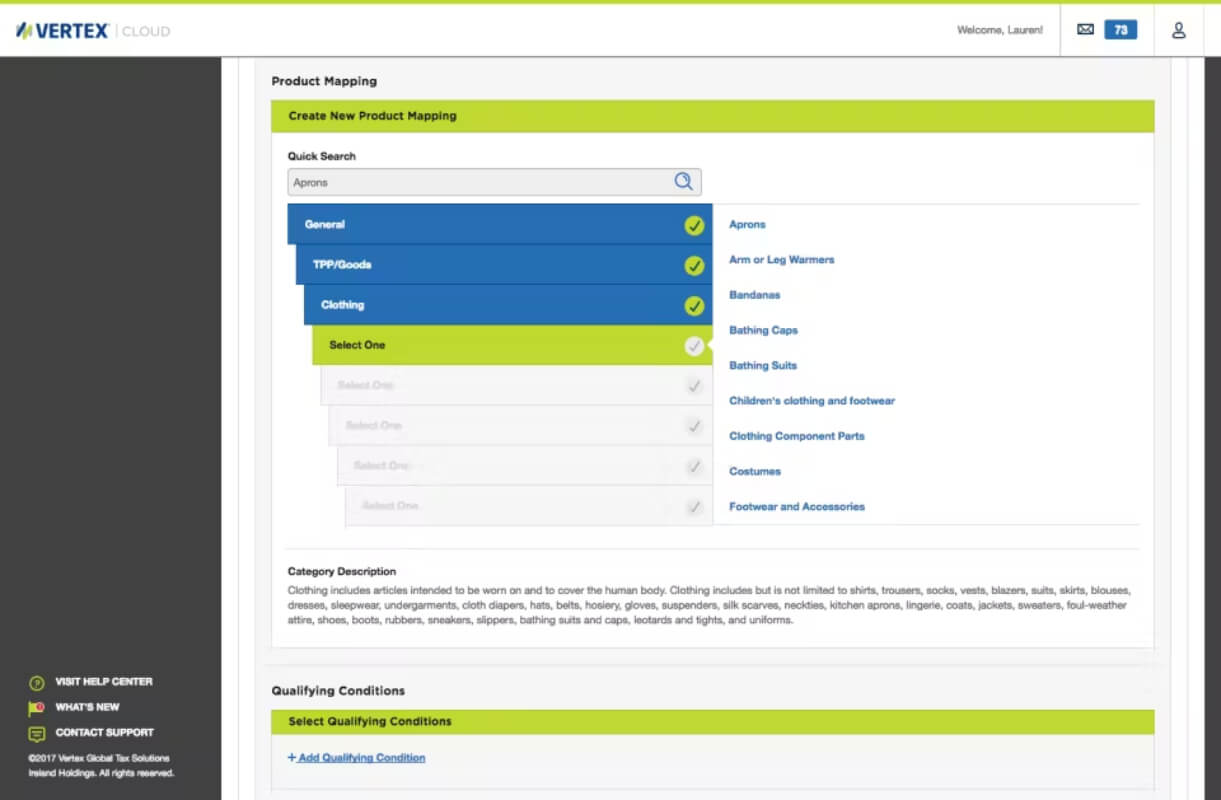This screenshot has height=800, width=1221.
Task: Open the green Select One level
Action: [512, 345]
